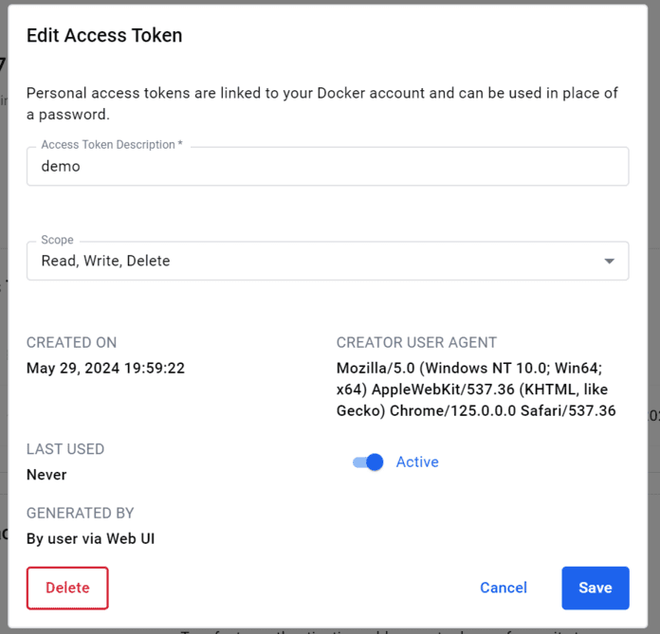
Task: Click the GENERATED BY label
Action: click(x=80, y=513)
